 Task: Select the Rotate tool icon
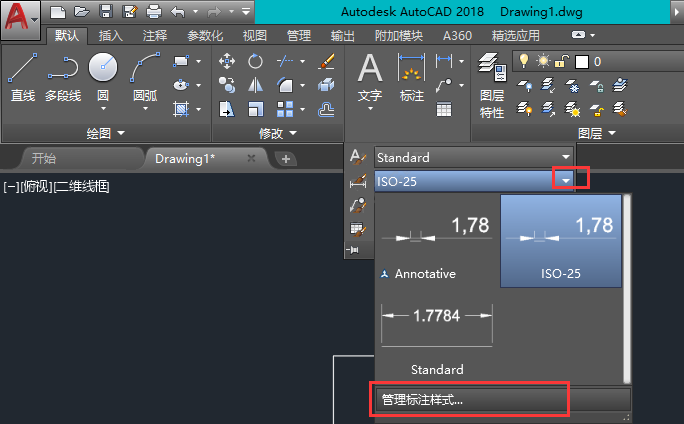pos(255,61)
